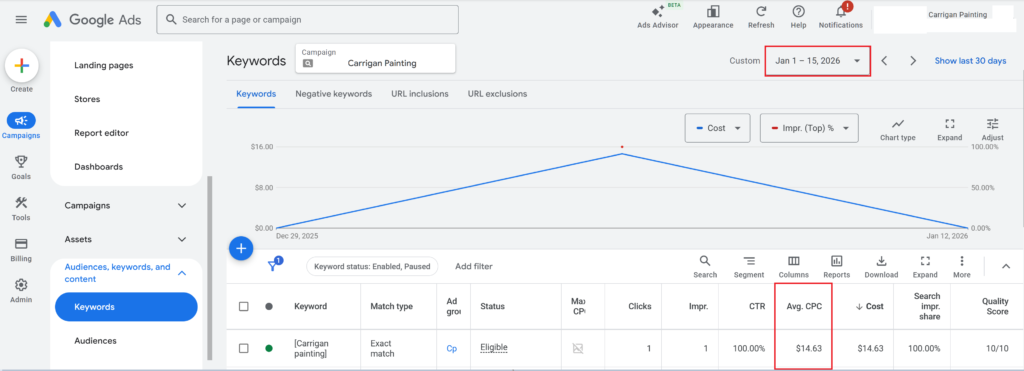Open Admin settings in left rail
This screenshot has height=371, width=1024.
pos(21,291)
